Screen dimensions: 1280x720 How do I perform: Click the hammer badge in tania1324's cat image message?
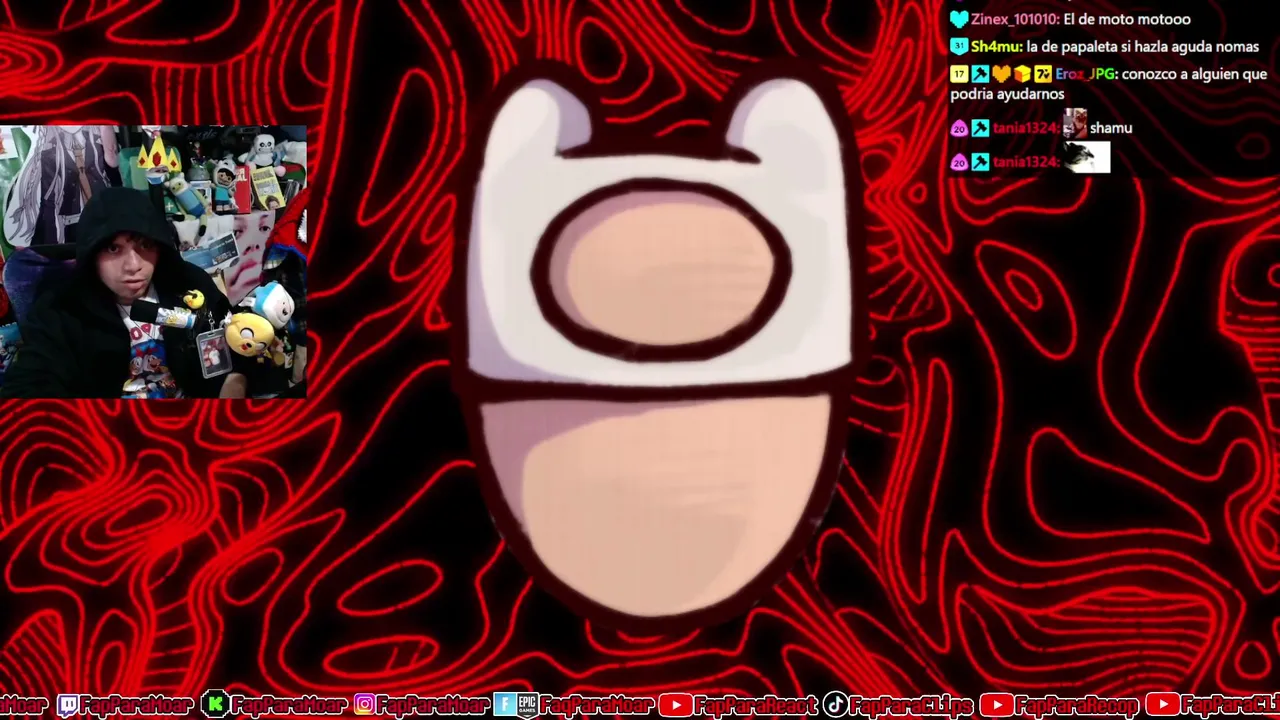[980, 162]
